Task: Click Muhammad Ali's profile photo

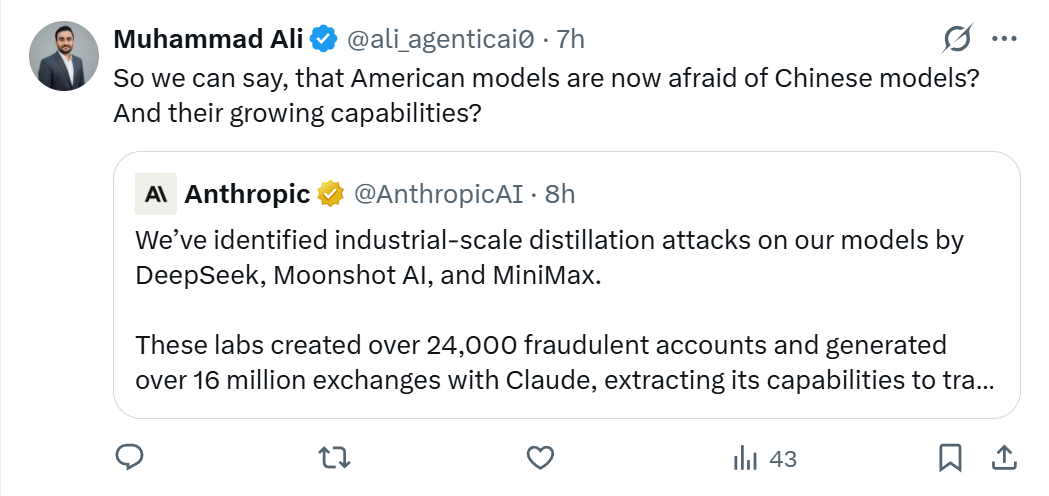Action: (x=64, y=56)
